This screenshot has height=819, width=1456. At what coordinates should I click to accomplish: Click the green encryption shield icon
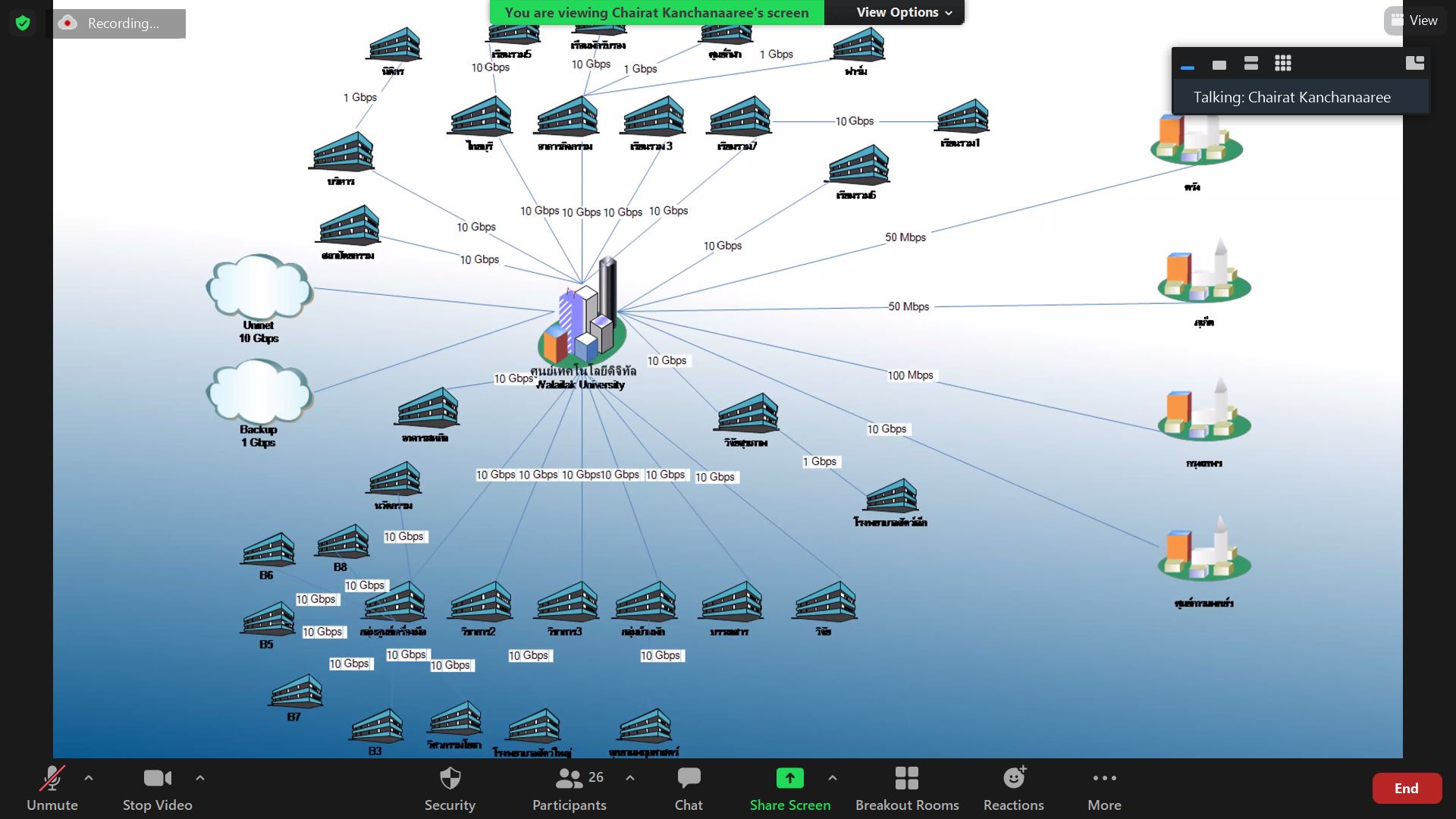[x=23, y=24]
